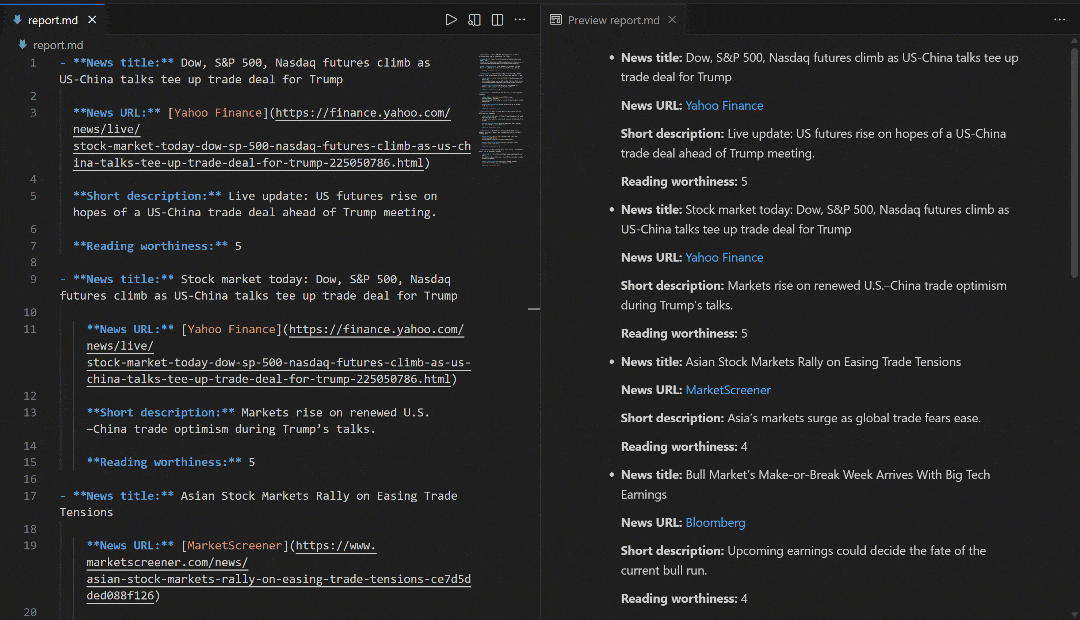Open More Actions menu in preview pane
Image resolution: width=1080 pixels, height=620 pixels.
coord(1059,19)
